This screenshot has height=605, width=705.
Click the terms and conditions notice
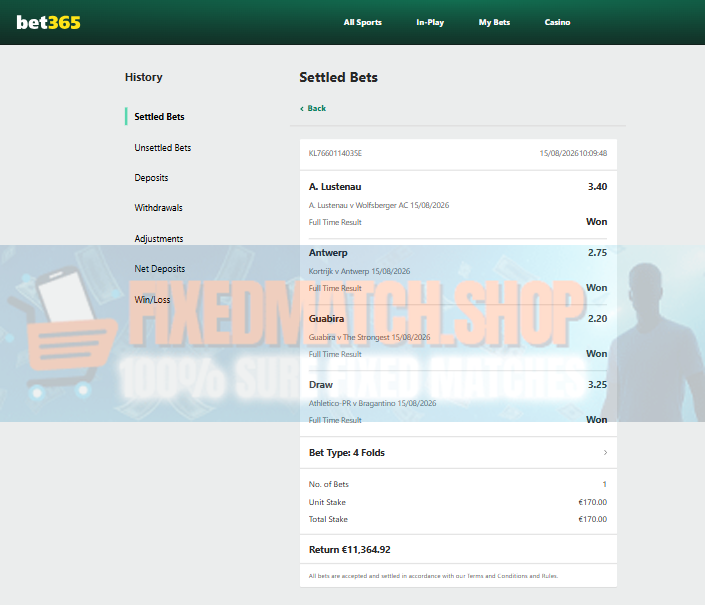433,576
